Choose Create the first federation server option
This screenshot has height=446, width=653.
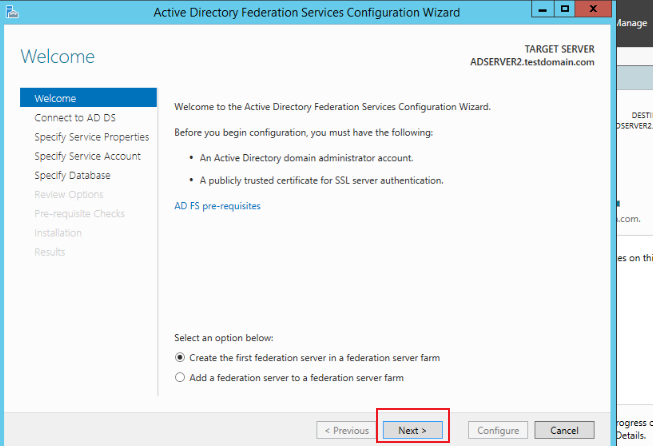coord(307,358)
